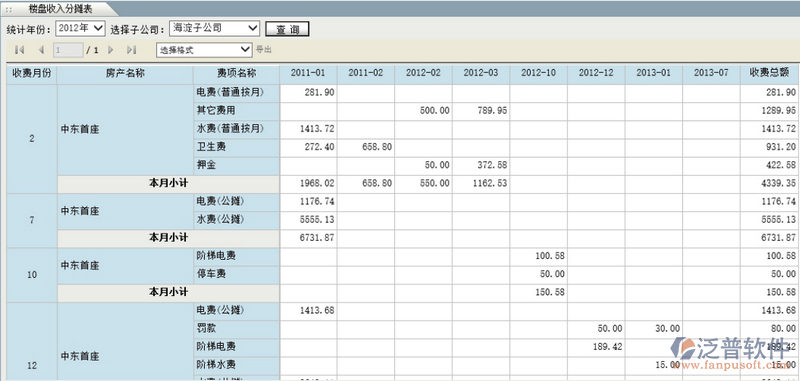Select the 2012-10 column header
This screenshot has width=800, height=381.
tap(538, 74)
